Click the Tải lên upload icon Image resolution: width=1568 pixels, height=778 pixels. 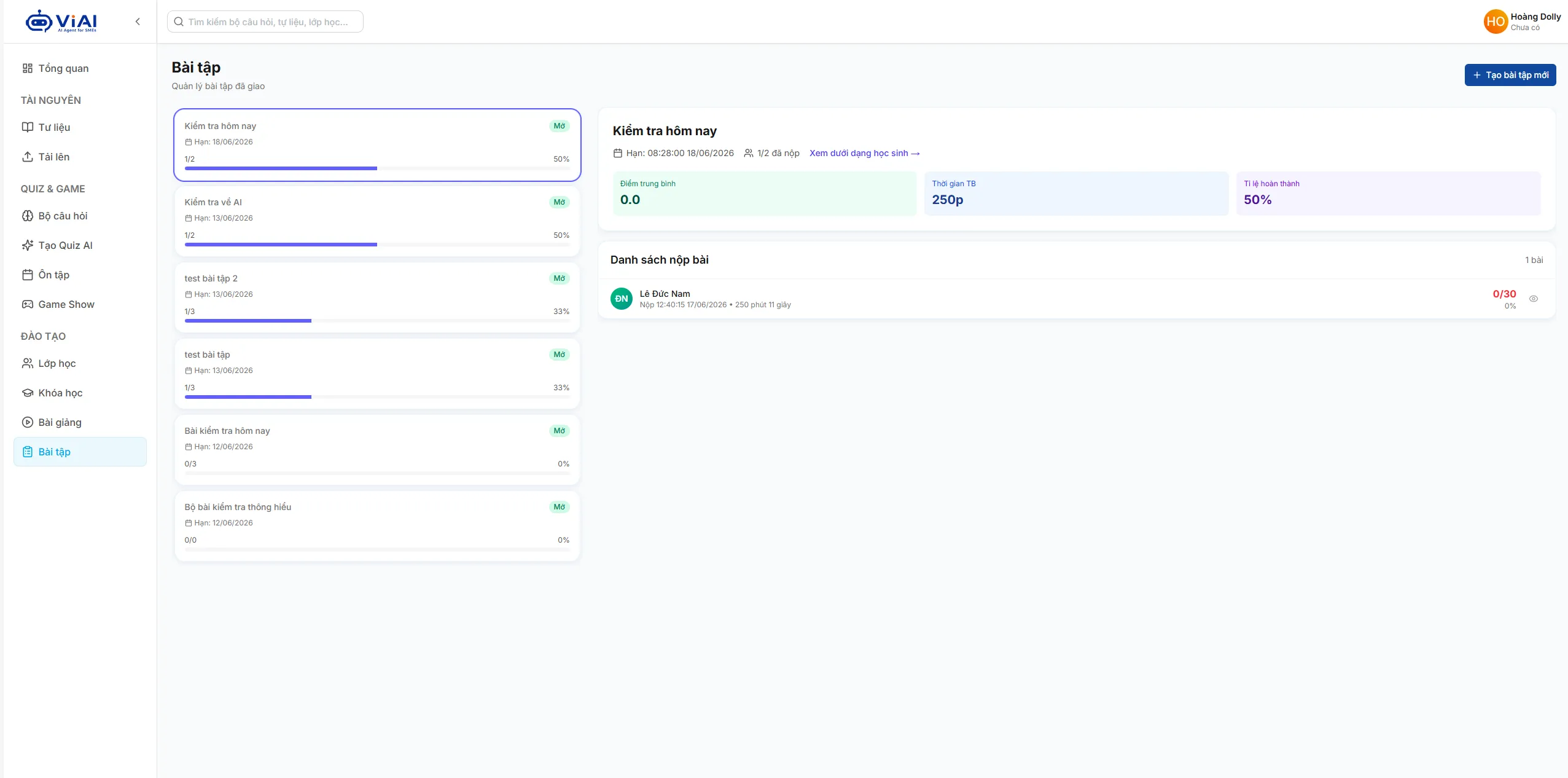pyautogui.click(x=28, y=157)
